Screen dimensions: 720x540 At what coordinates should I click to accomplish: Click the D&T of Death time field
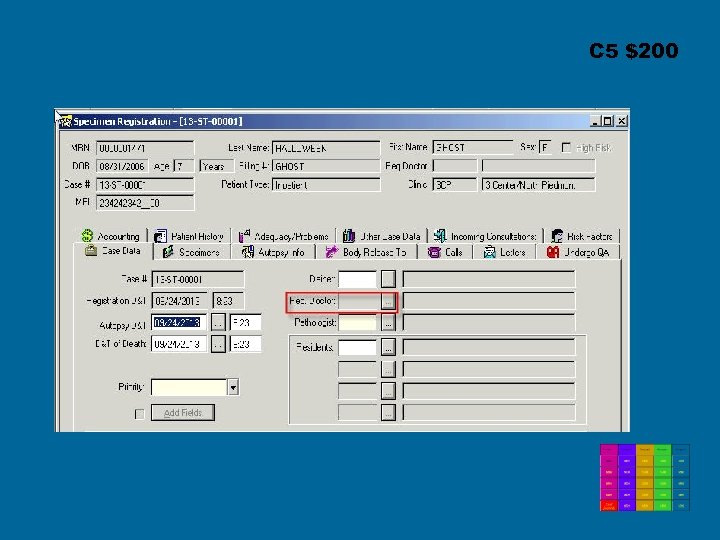[246, 344]
